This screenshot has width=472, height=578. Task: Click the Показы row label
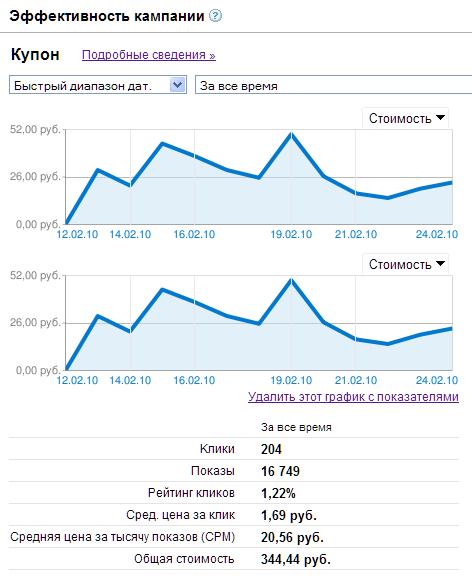[213, 471]
